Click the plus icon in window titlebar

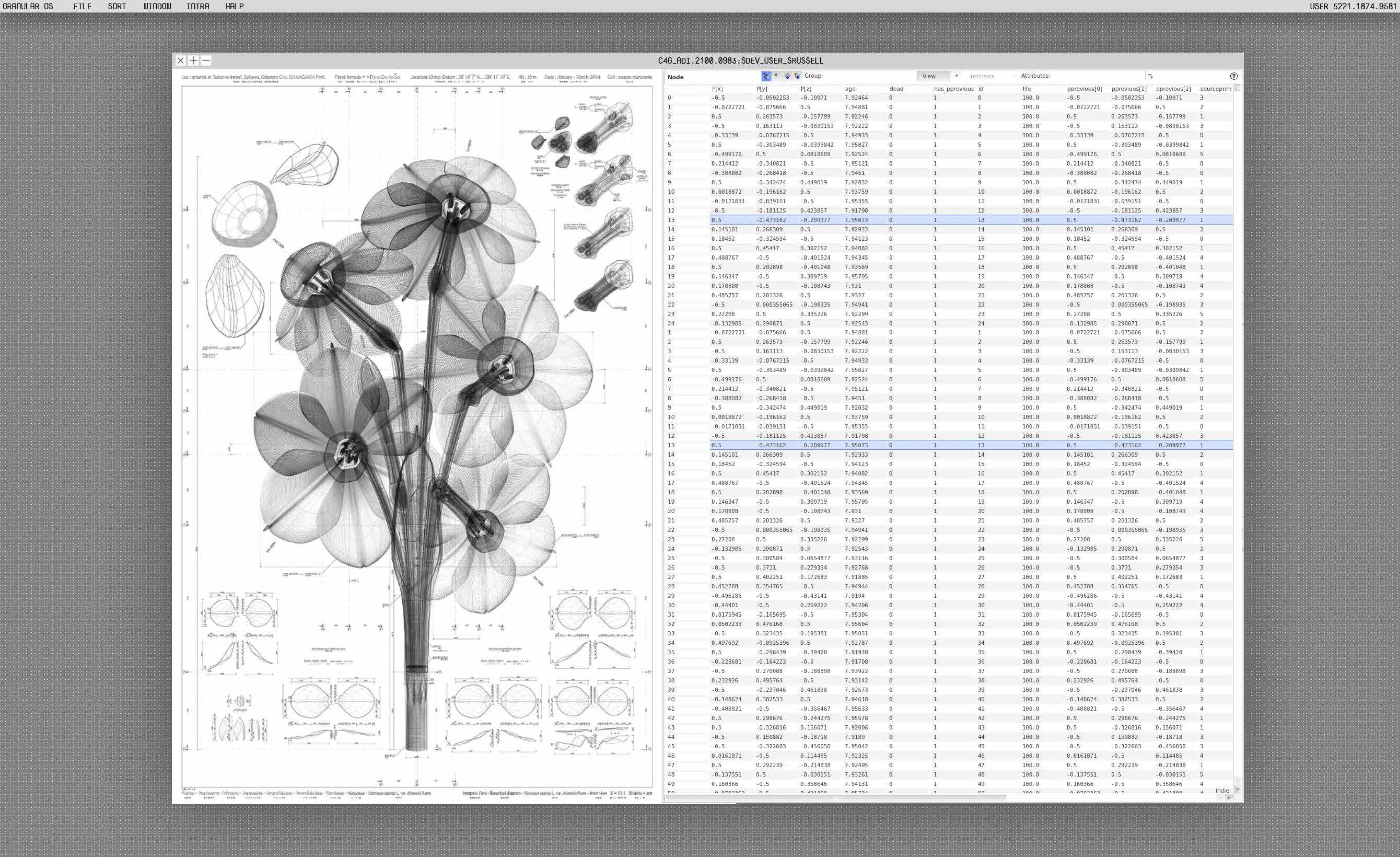point(193,60)
